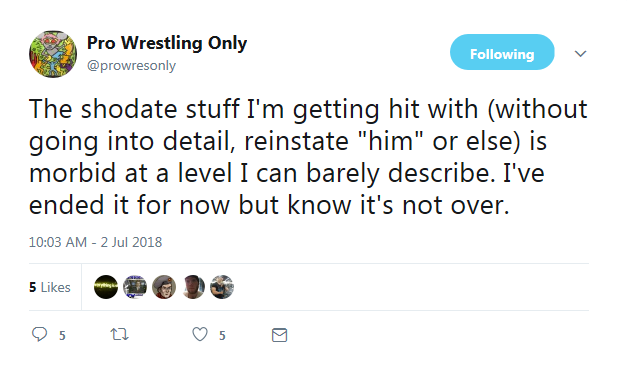
Task: Open the fifth liker's avatar
Action: pyautogui.click(x=222, y=287)
